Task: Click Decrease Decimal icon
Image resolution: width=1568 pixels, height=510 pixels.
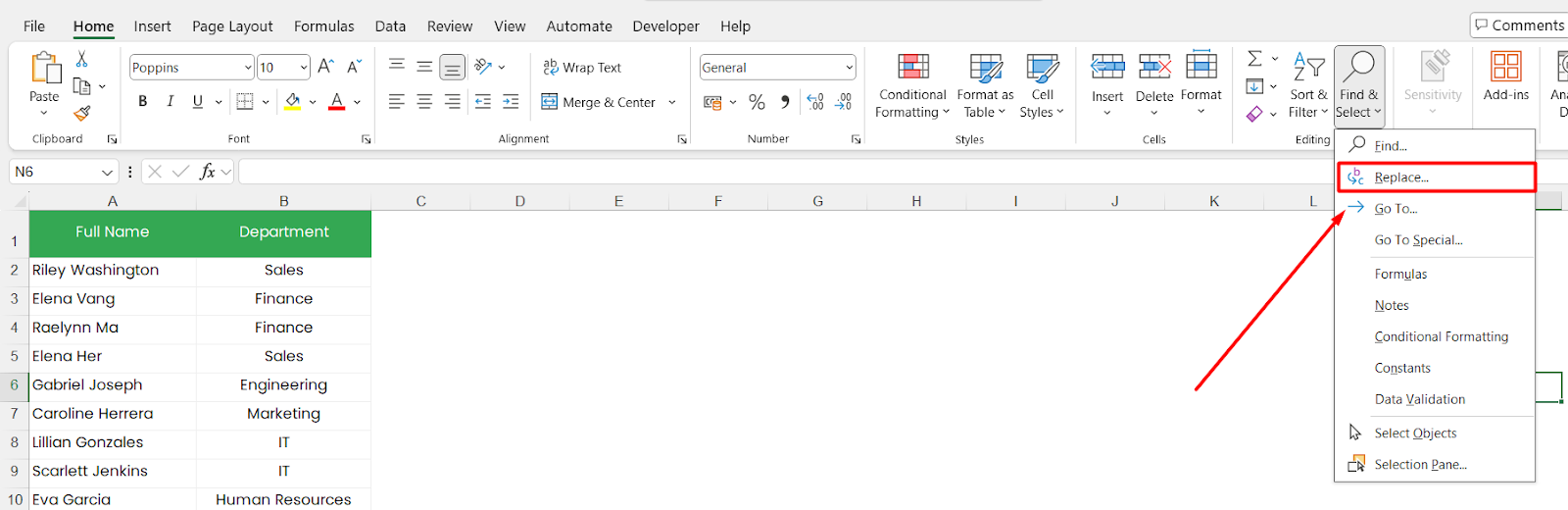Action: [844, 102]
